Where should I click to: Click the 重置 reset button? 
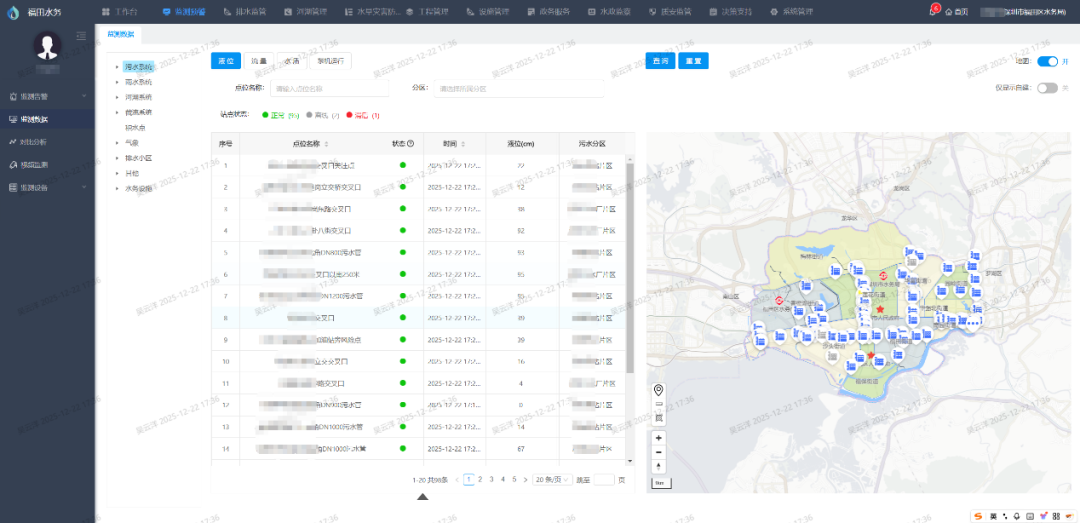[x=692, y=61]
